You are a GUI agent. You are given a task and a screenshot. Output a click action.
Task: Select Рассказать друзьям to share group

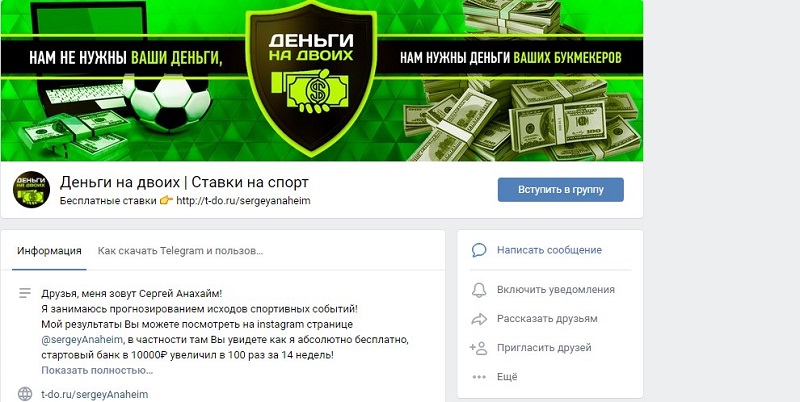point(547,319)
